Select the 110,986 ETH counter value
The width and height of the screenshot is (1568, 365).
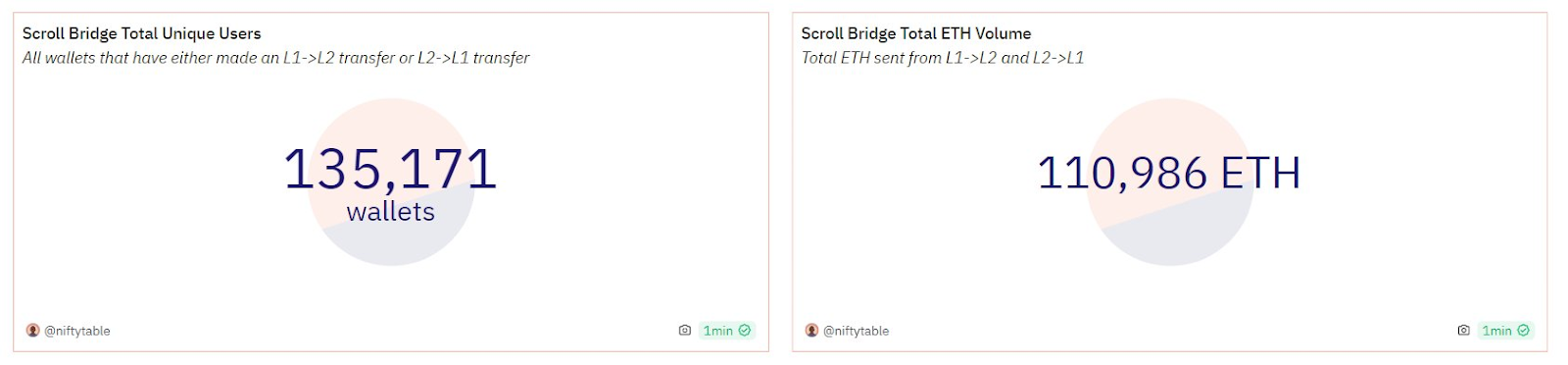[x=1169, y=174]
